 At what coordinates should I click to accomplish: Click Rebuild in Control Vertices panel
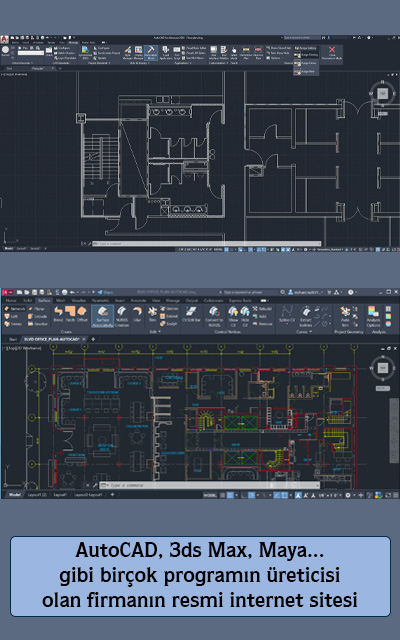coord(262,309)
